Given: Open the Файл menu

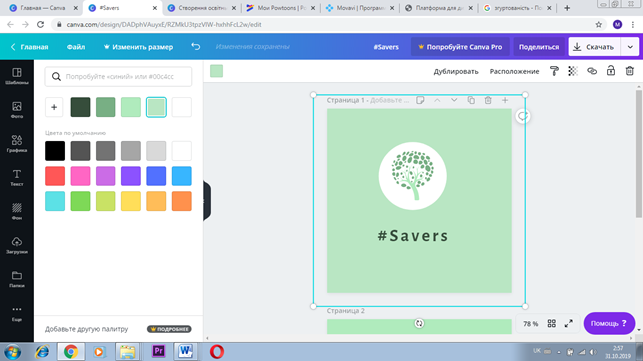Looking at the screenshot, I should (x=76, y=47).
